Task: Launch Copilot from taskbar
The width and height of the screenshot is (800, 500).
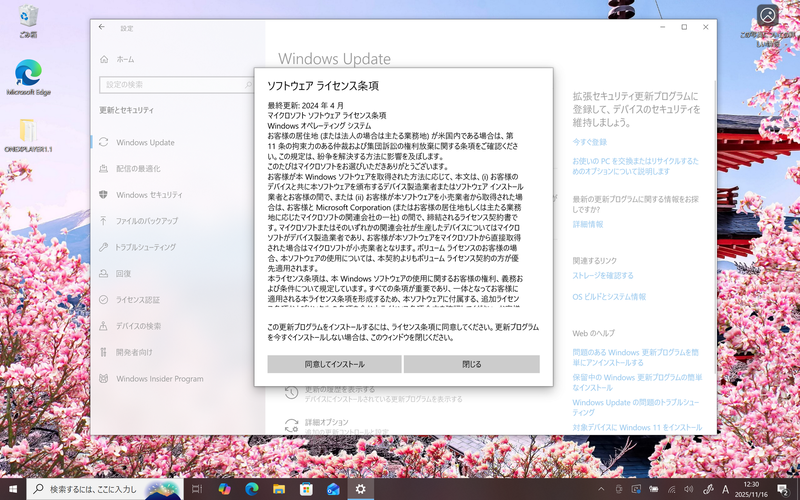Action: pyautogui.click(x=224, y=489)
